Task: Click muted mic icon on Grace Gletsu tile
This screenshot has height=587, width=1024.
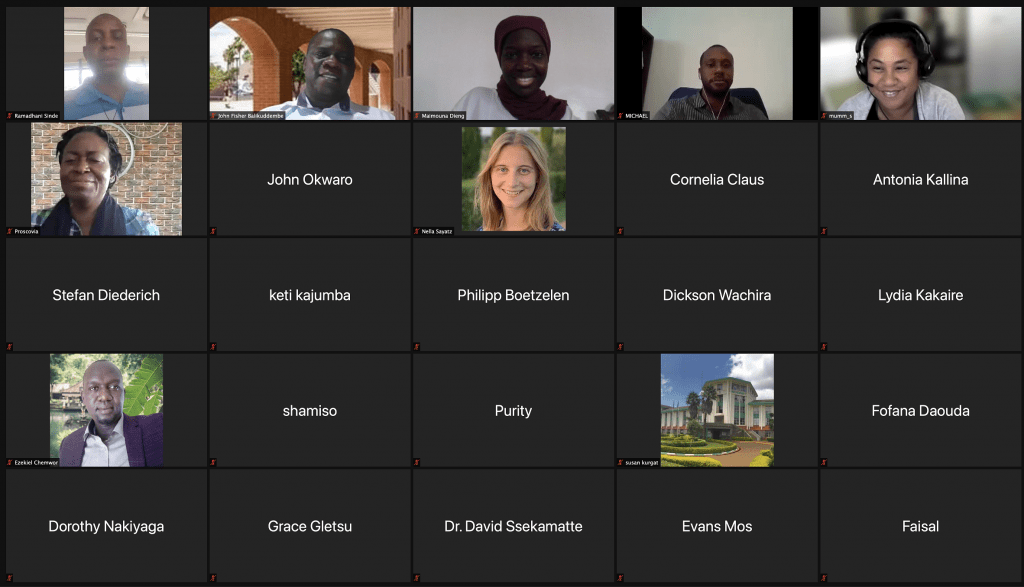Action: [x=213, y=578]
